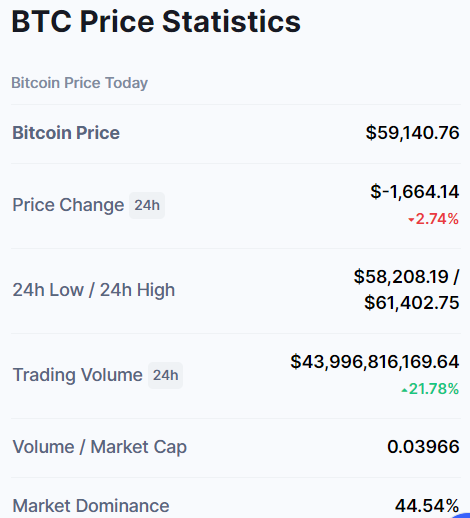Select the 24h badge next to Price Change

pos(147,205)
